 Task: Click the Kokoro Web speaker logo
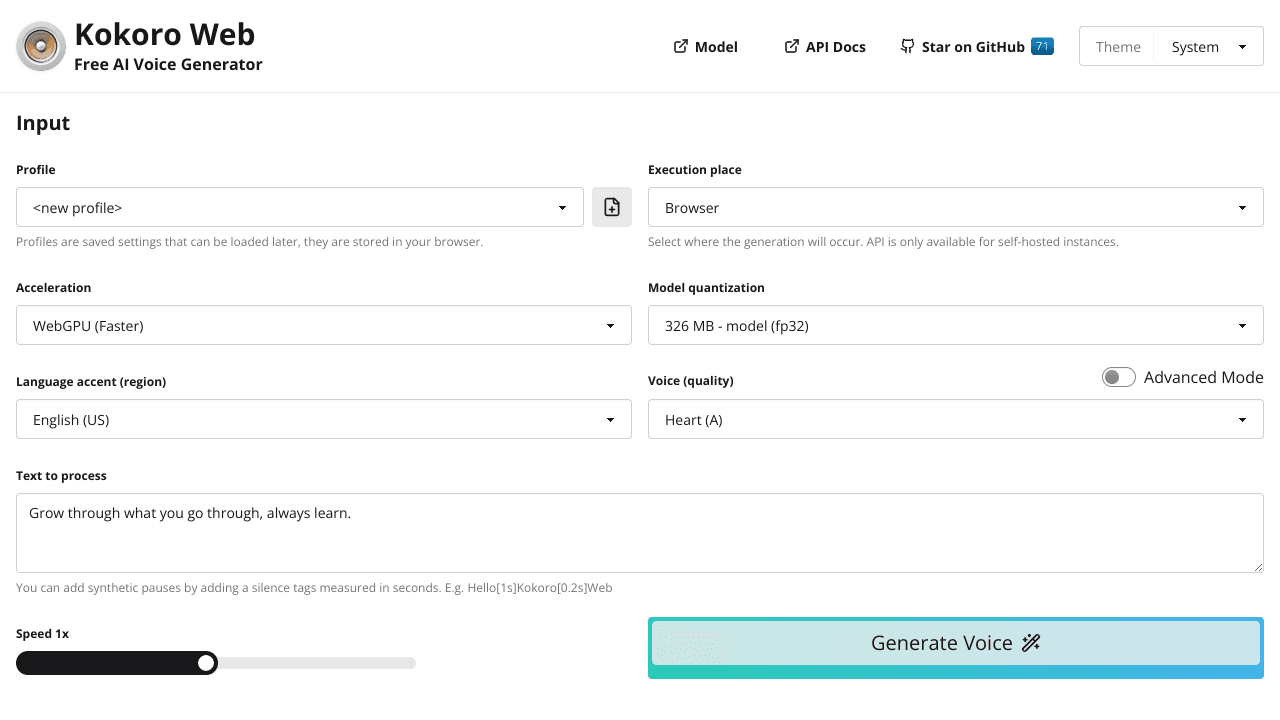pos(41,46)
